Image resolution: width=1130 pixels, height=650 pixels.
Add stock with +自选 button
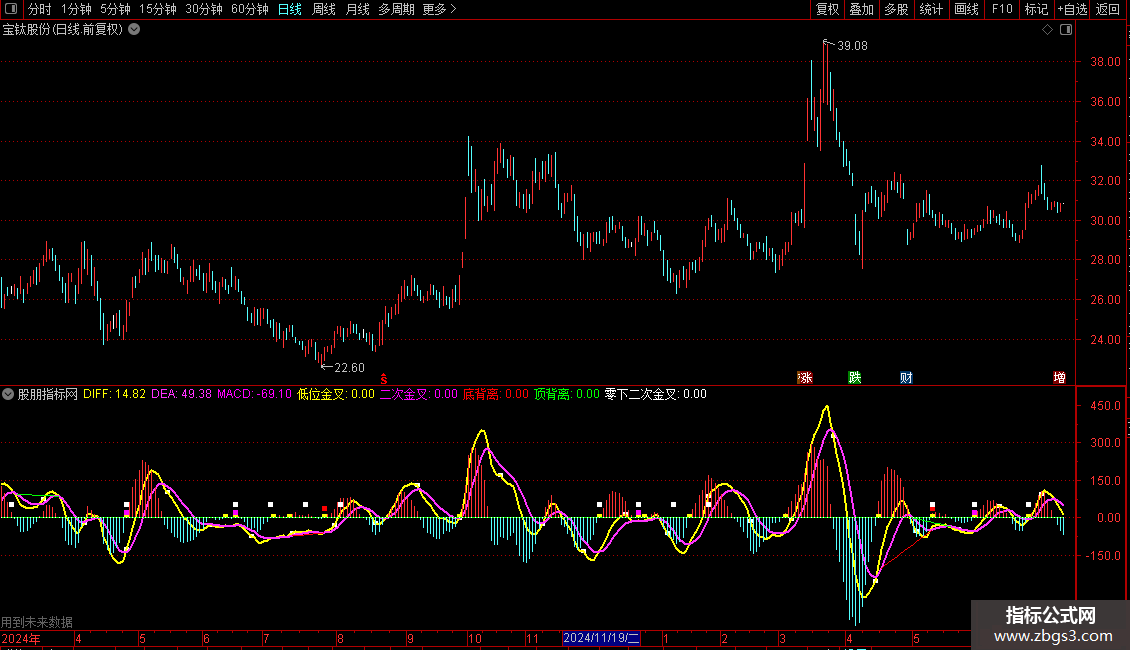(1072, 9)
